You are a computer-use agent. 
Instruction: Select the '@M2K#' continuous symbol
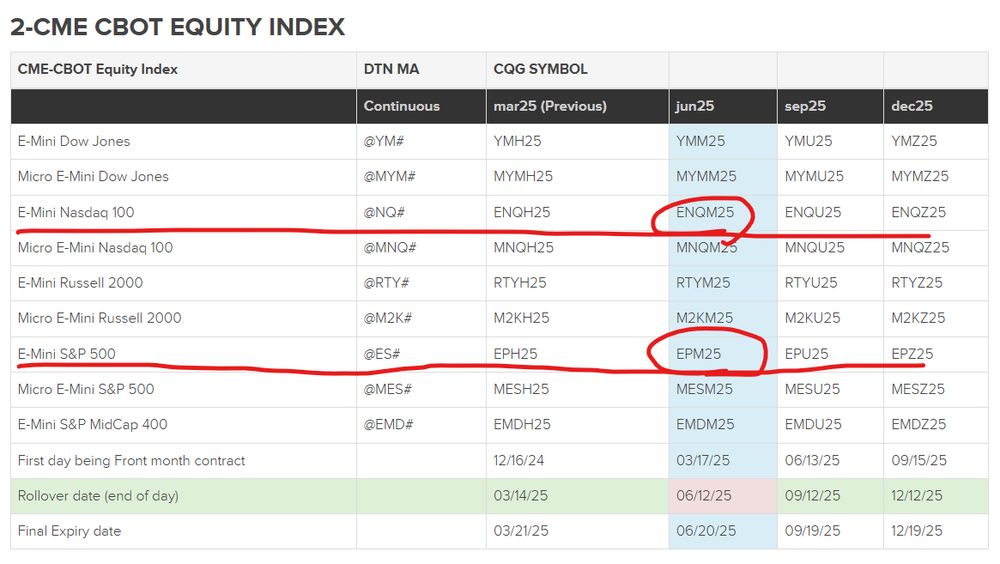[x=388, y=318]
